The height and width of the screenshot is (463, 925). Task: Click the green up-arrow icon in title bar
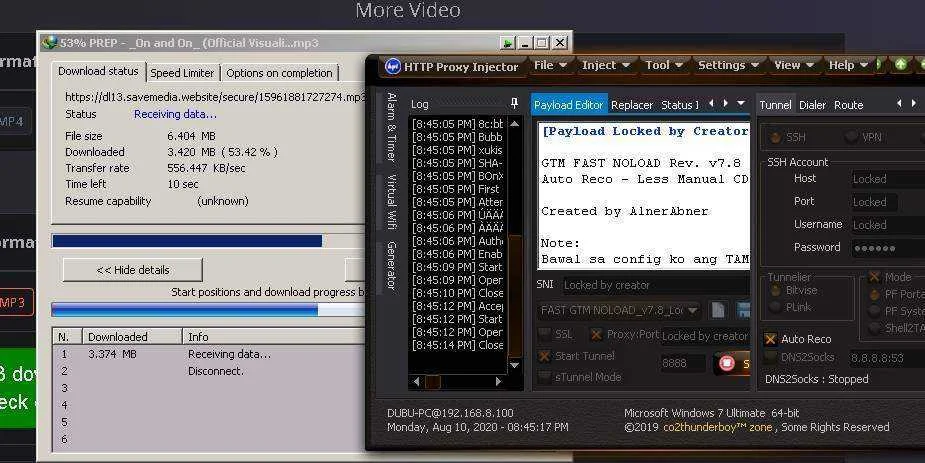[900, 65]
